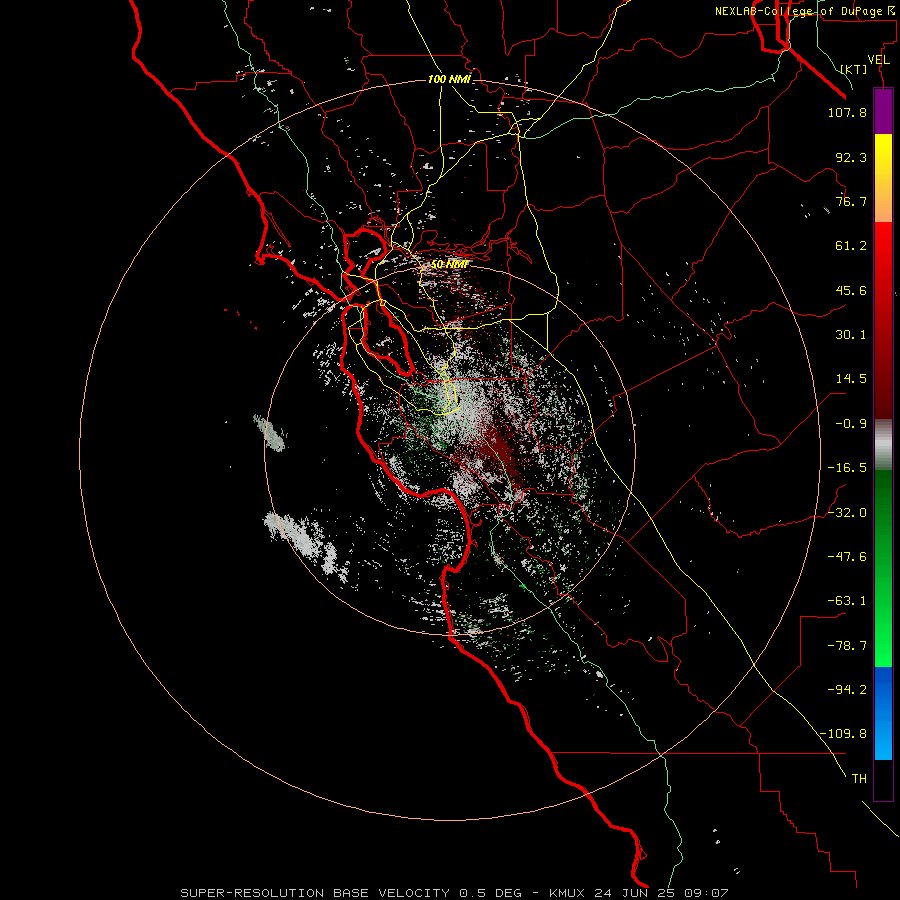
Task: Click the 50 NMI range ring label
Action: pos(449,265)
